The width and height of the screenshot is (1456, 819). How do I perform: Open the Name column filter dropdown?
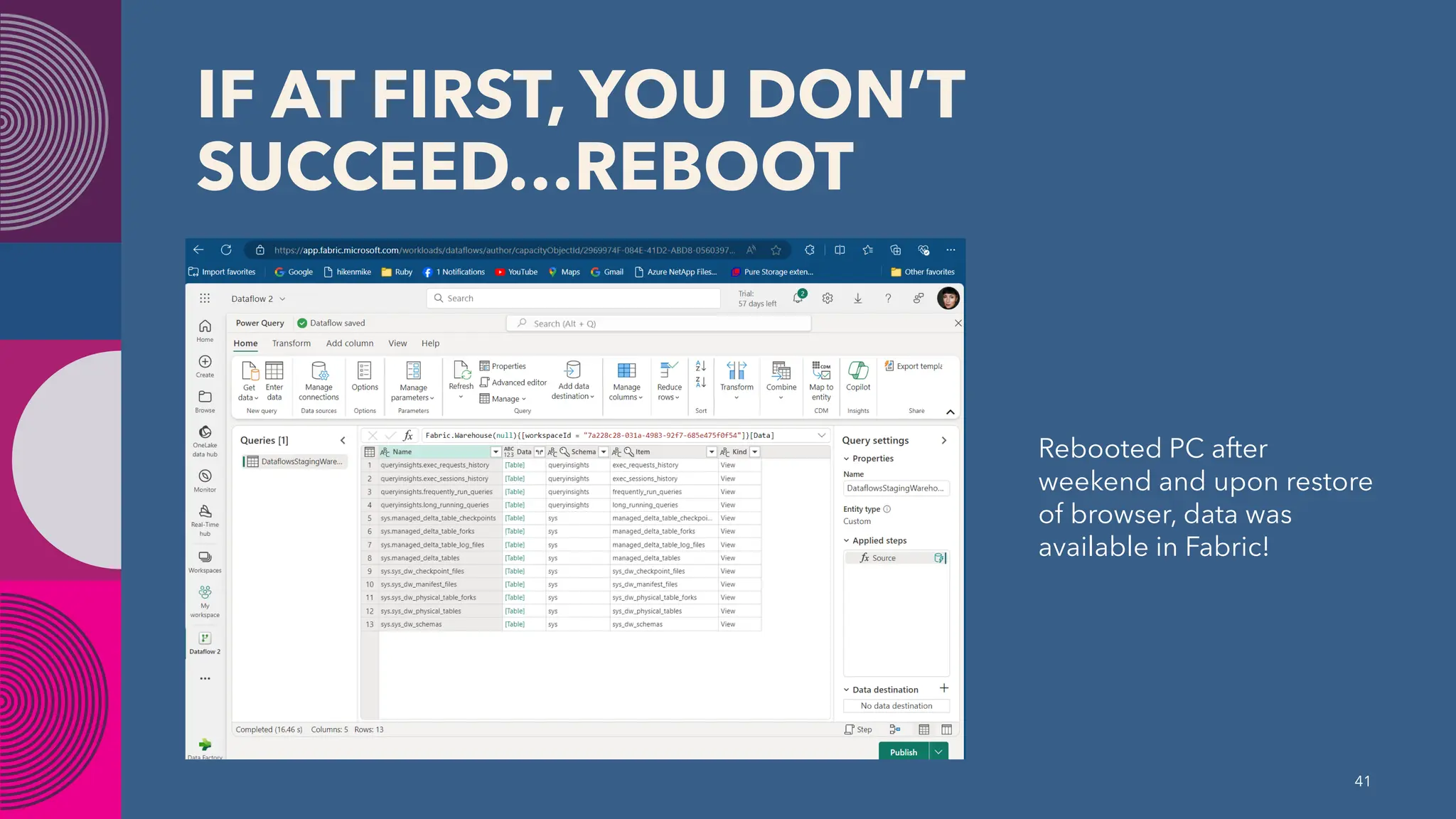point(496,452)
